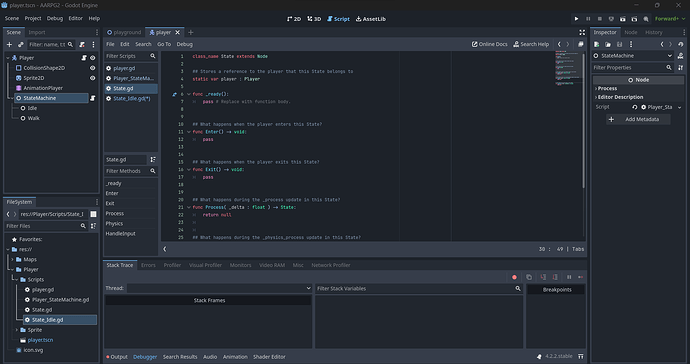Open the script attached to the Player node
This screenshot has width=690, height=364.
(x=84, y=58)
